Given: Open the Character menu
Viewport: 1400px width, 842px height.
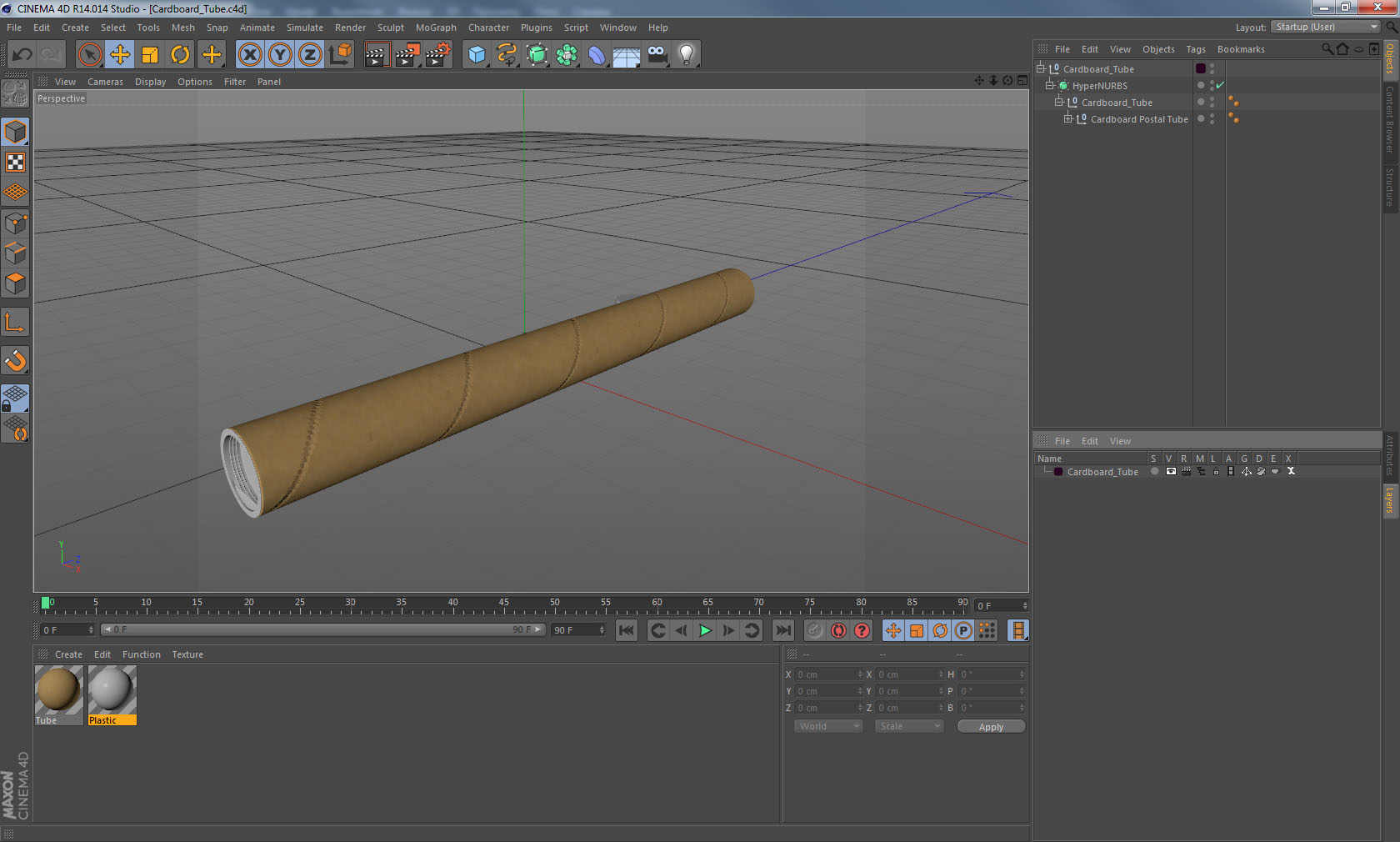Looking at the screenshot, I should click(x=488, y=28).
